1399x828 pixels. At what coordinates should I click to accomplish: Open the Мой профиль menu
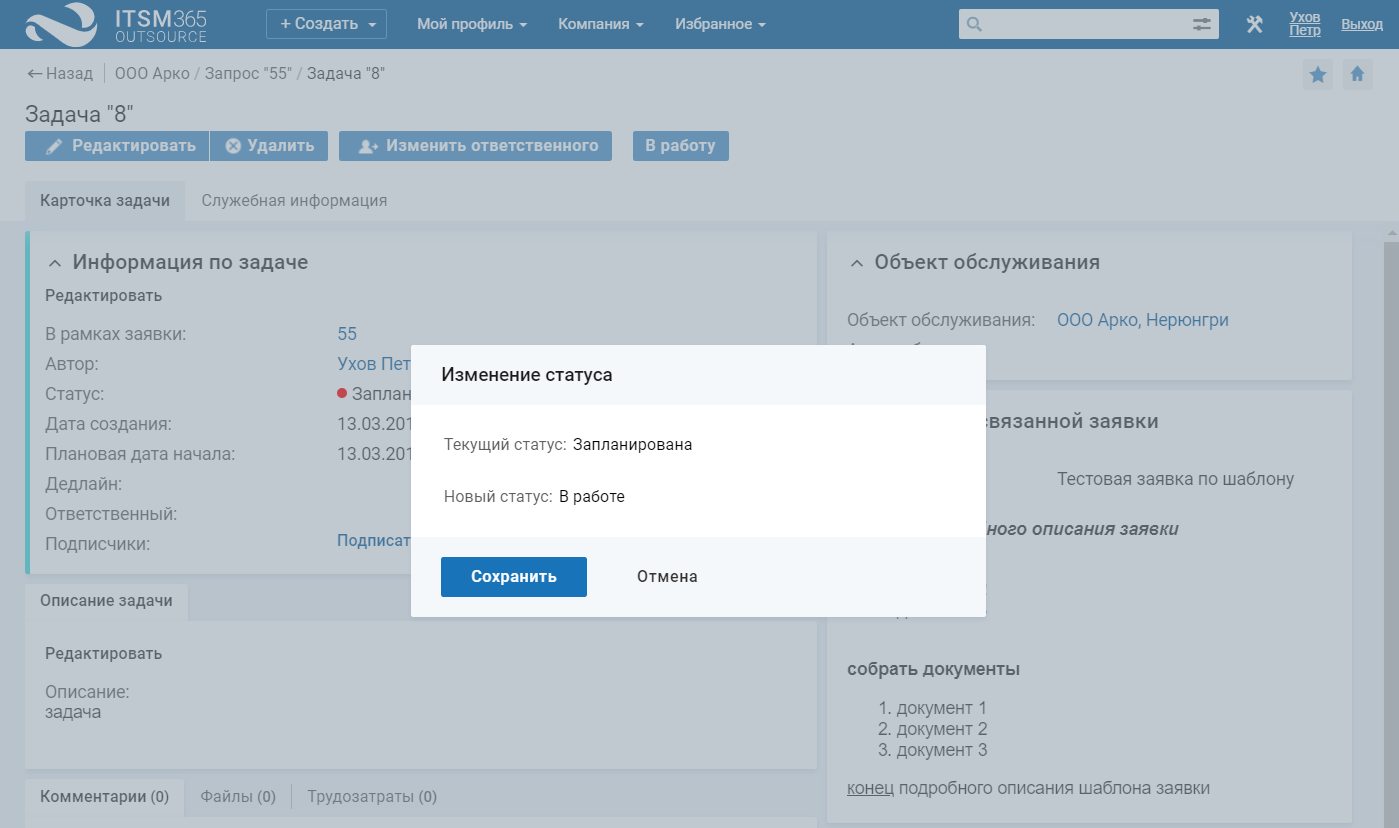472,24
